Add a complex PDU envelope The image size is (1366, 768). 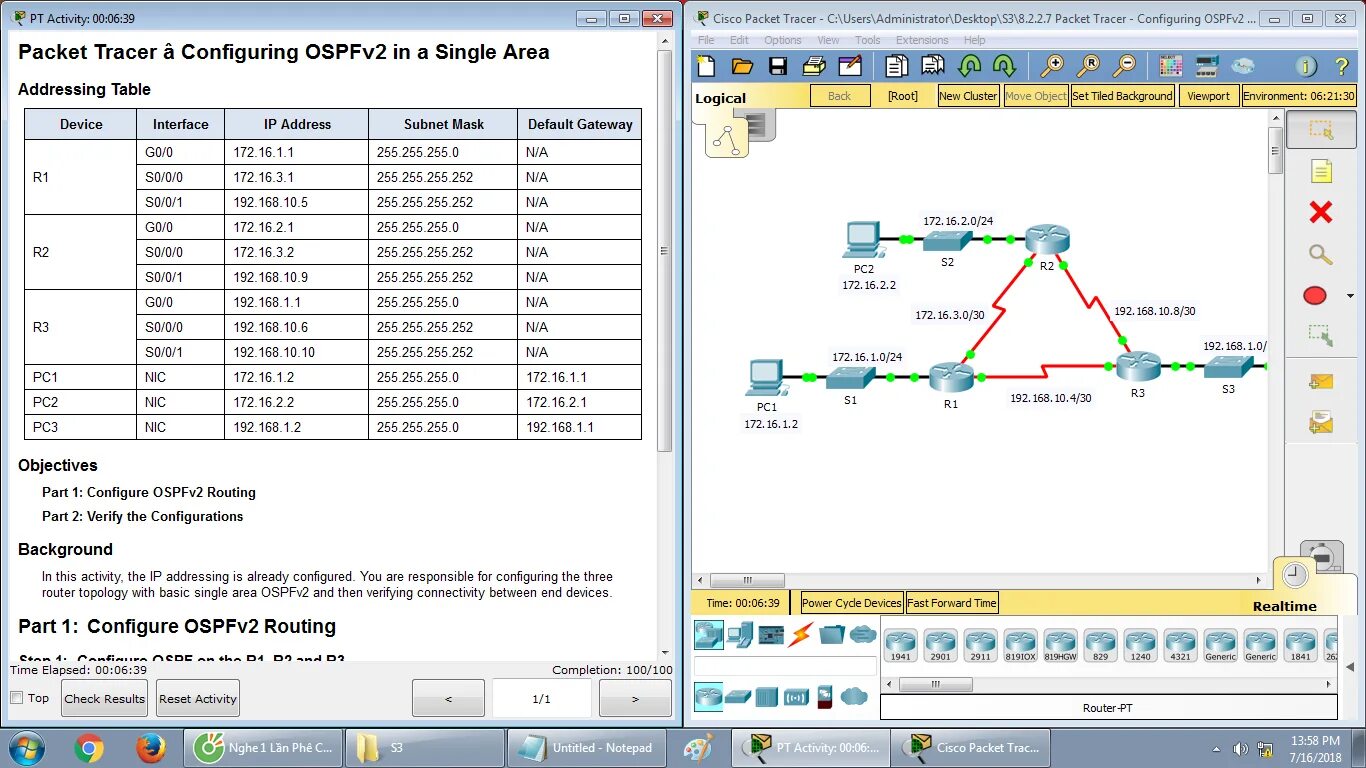pos(1321,423)
